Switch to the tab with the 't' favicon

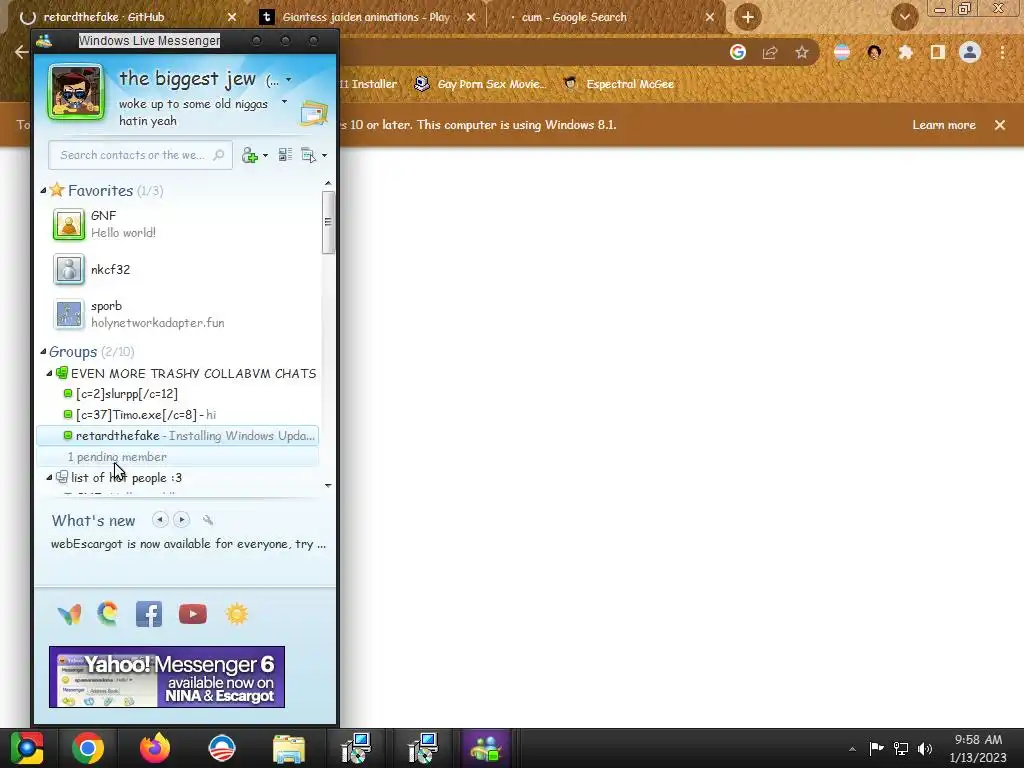[x=367, y=18]
